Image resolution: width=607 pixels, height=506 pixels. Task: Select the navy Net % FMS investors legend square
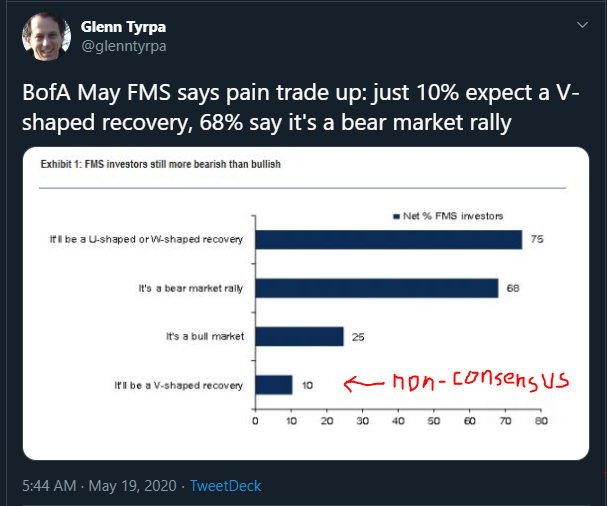(x=396, y=216)
